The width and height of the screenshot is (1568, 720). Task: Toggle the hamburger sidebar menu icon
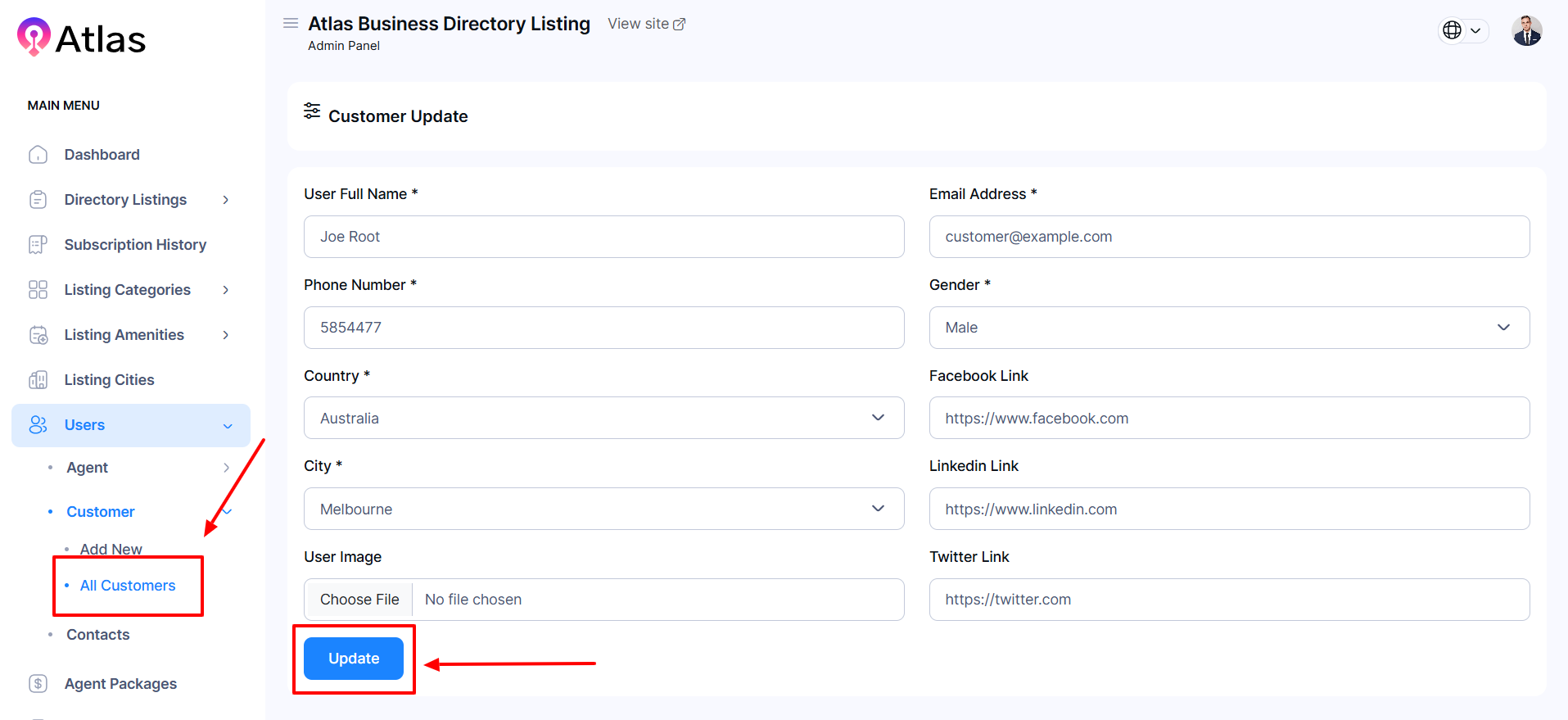pyautogui.click(x=291, y=24)
